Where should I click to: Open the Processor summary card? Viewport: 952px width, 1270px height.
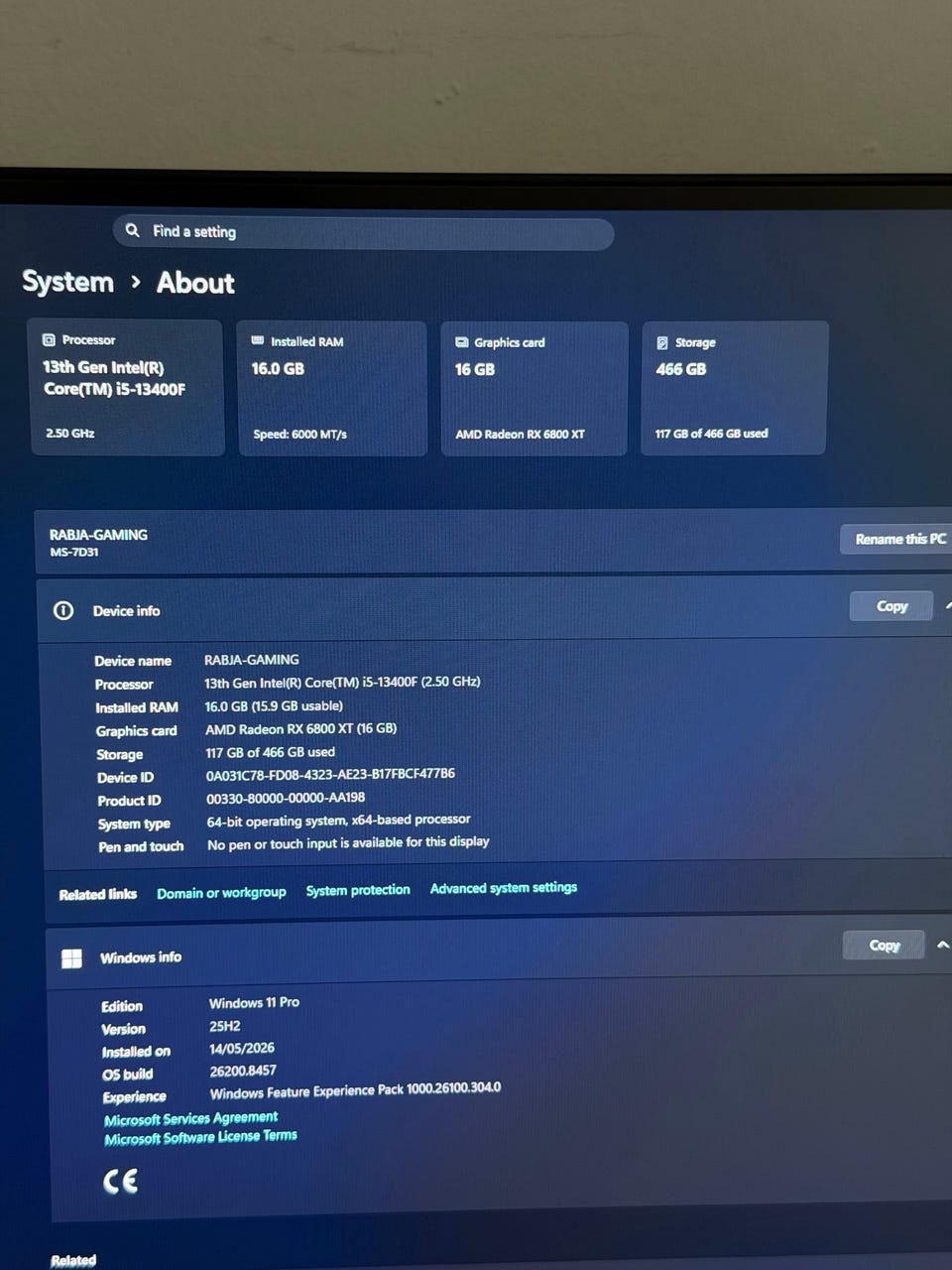pos(127,388)
